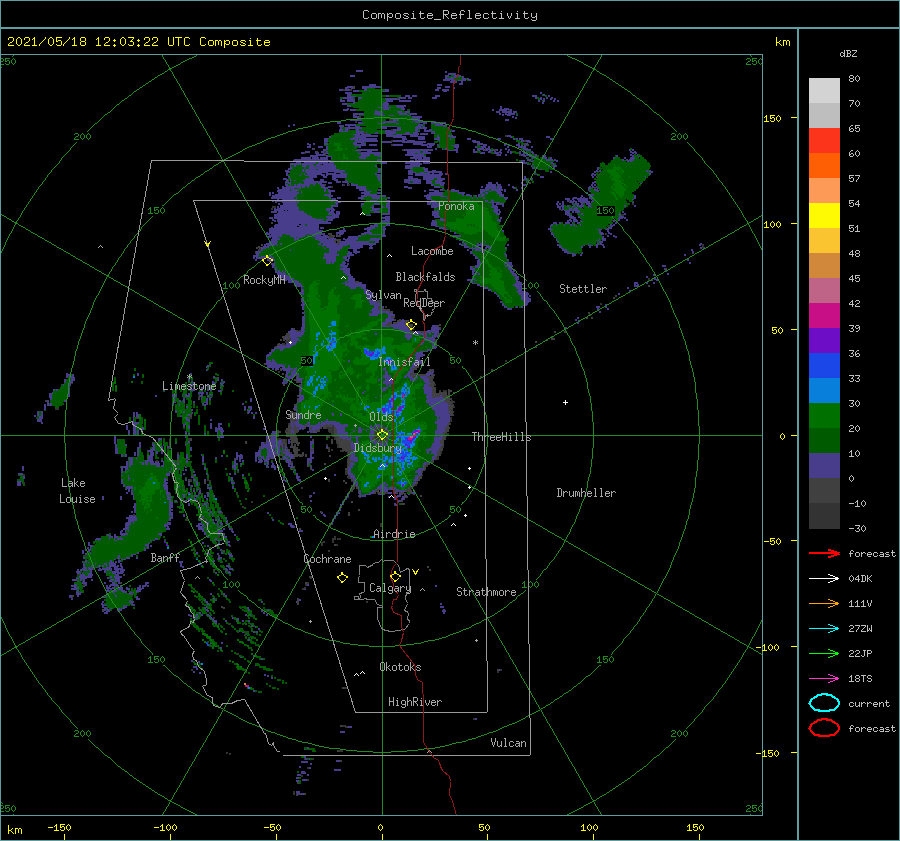The image size is (900, 841).
Task: Pick the slate purple 0-10 dBZ swatch
Action: [824, 466]
